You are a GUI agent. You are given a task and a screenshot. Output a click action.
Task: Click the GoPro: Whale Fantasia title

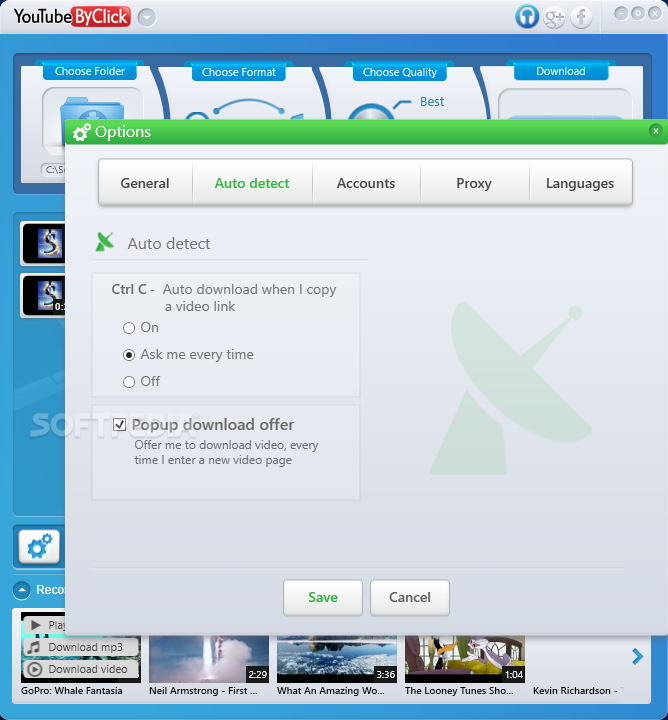click(72, 691)
